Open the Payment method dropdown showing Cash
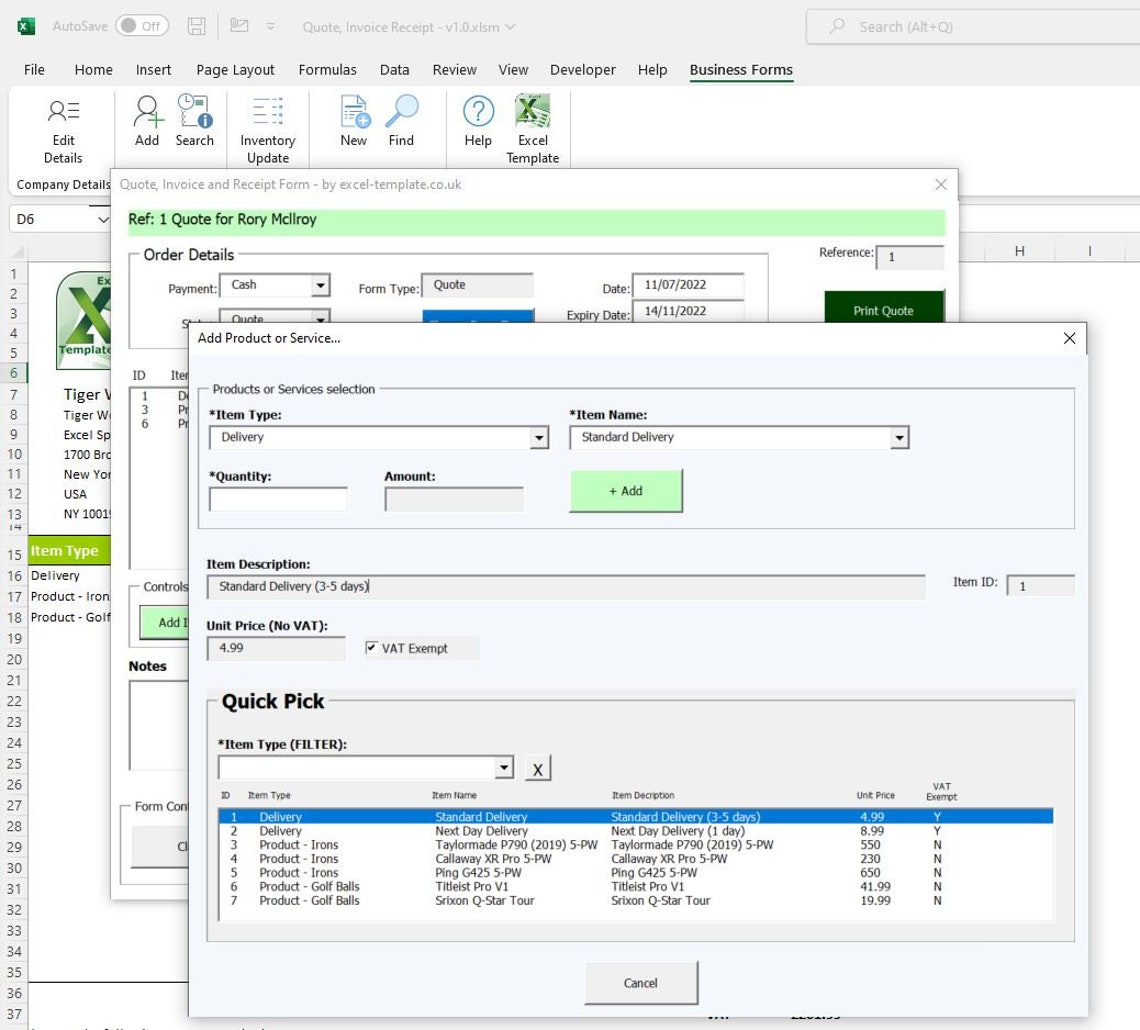This screenshot has width=1140, height=1030. 319,285
